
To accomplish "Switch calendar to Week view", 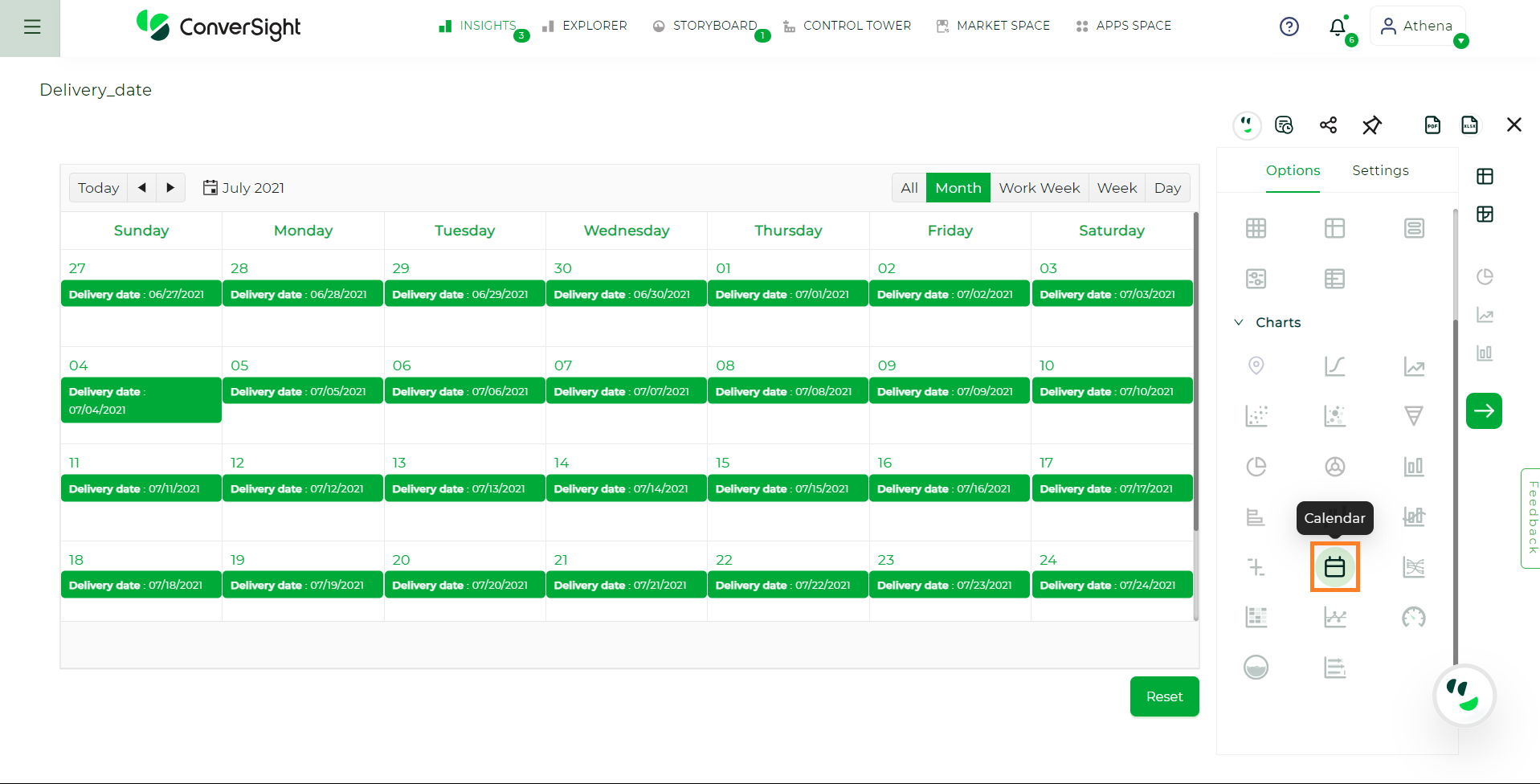I will [x=1117, y=188].
